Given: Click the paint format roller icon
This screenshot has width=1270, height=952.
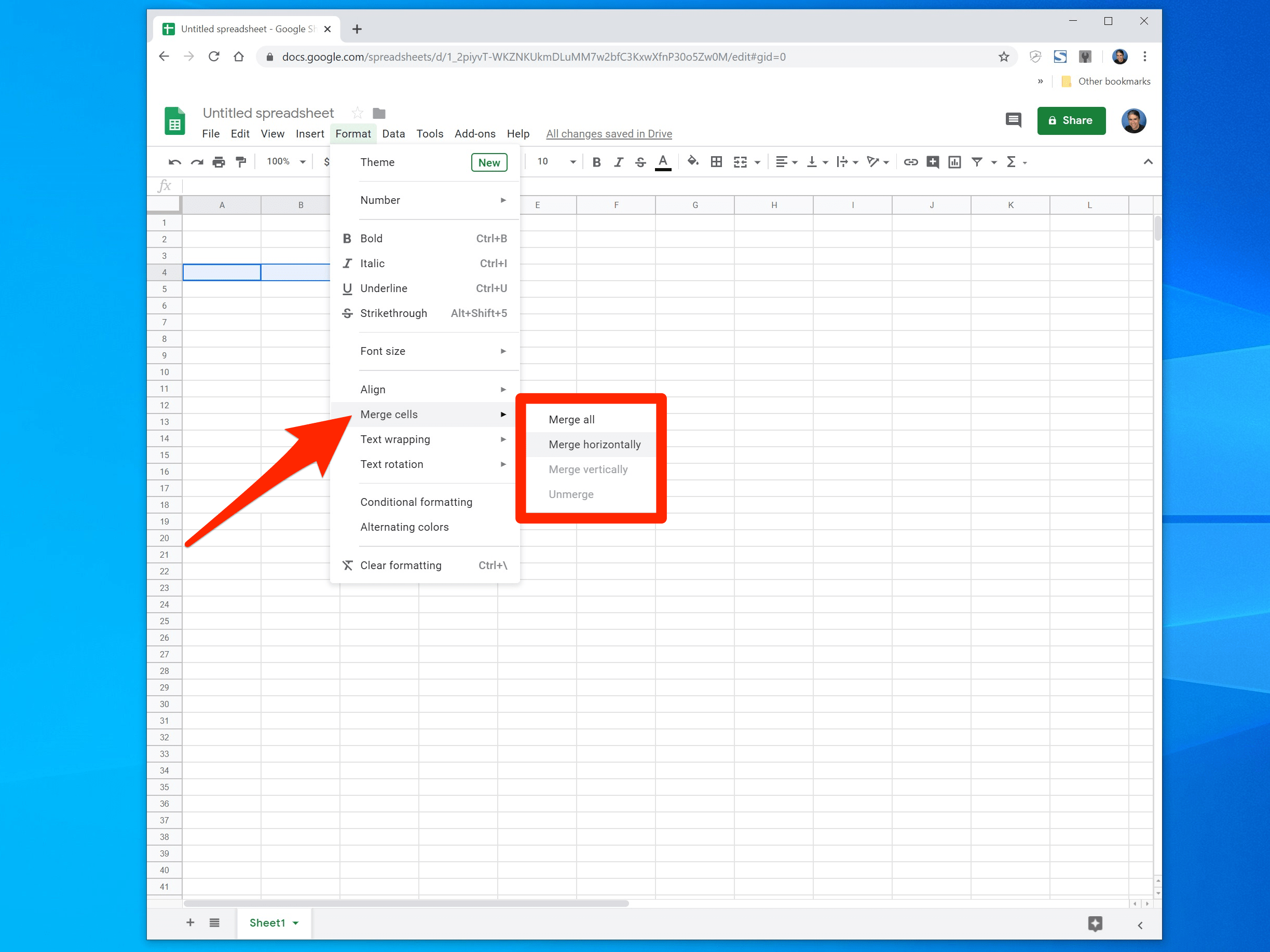Looking at the screenshot, I should pos(241,162).
